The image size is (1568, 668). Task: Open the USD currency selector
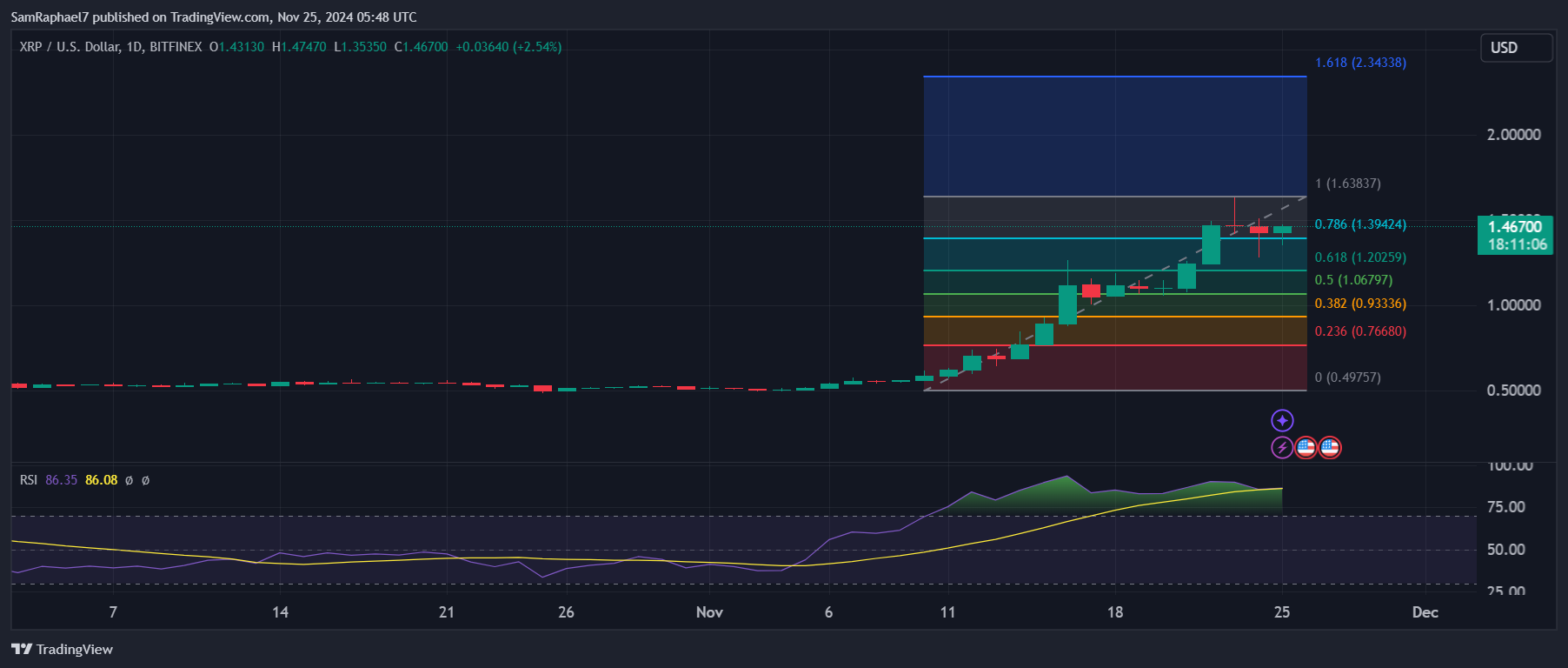tap(1516, 48)
